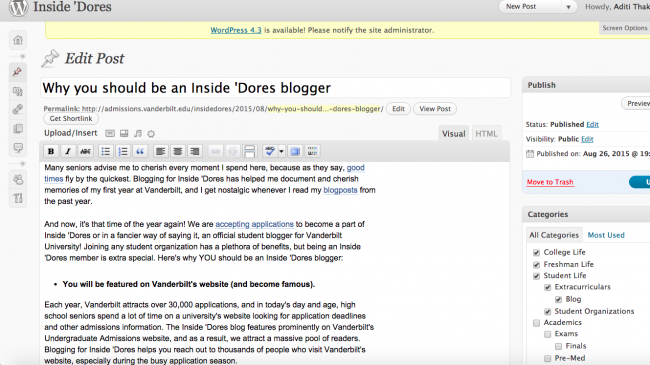Click into the post title field
Screen dimensions: 650x365
coord(275,88)
